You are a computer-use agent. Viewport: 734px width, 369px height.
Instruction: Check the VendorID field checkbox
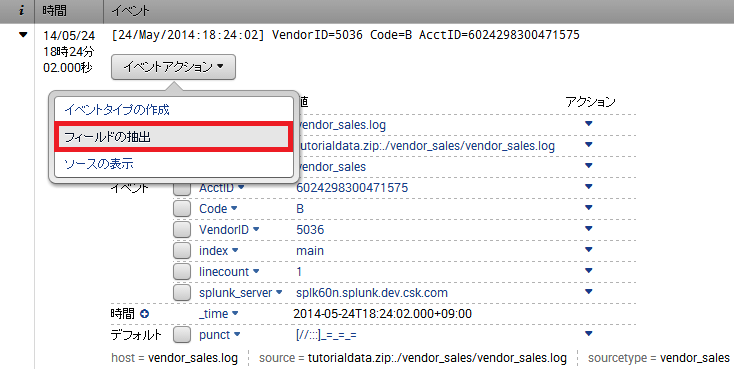click(182, 229)
